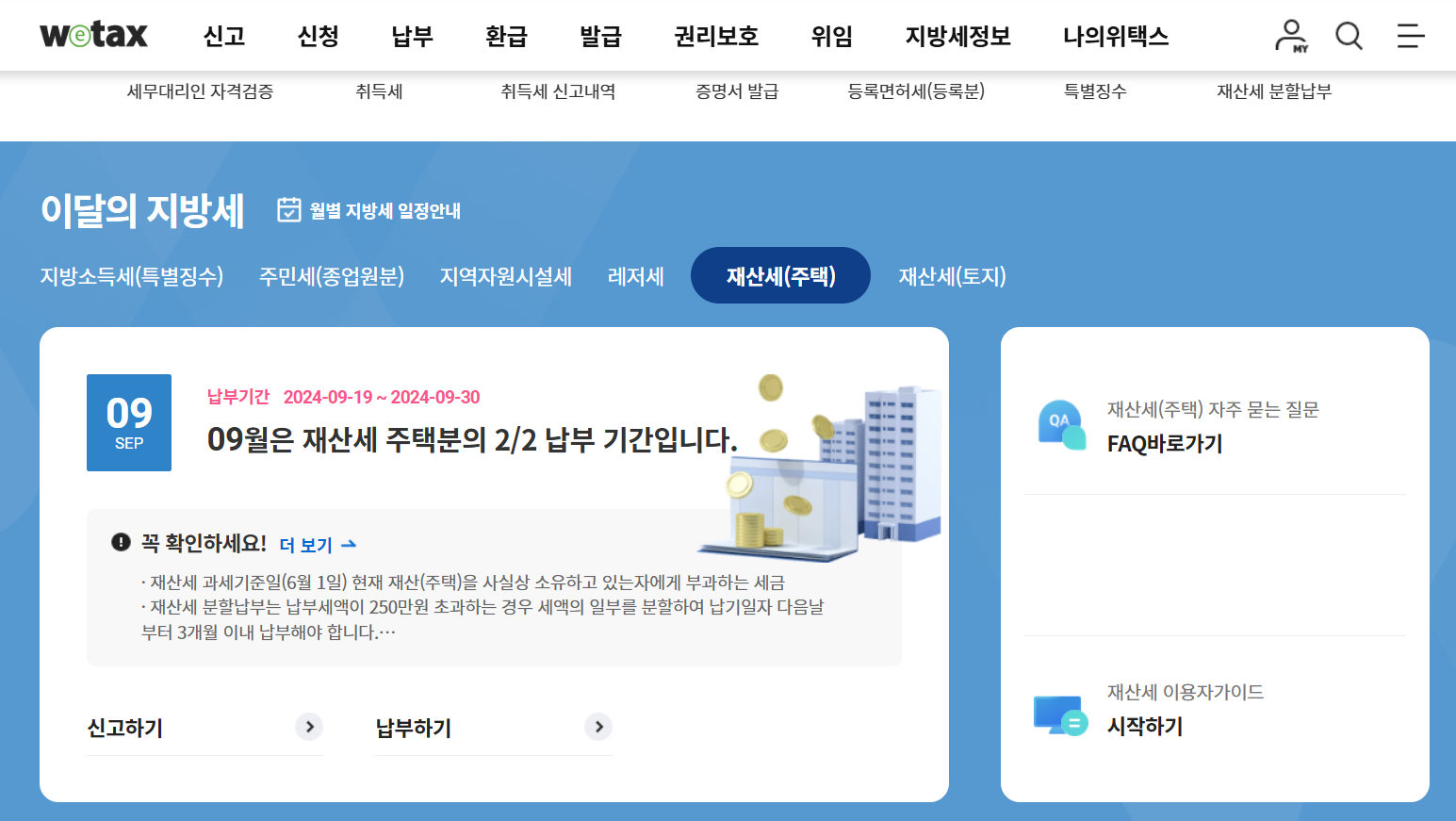The height and width of the screenshot is (821, 1456).
Task: Open 취득세 신고내역
Action: coord(558,91)
